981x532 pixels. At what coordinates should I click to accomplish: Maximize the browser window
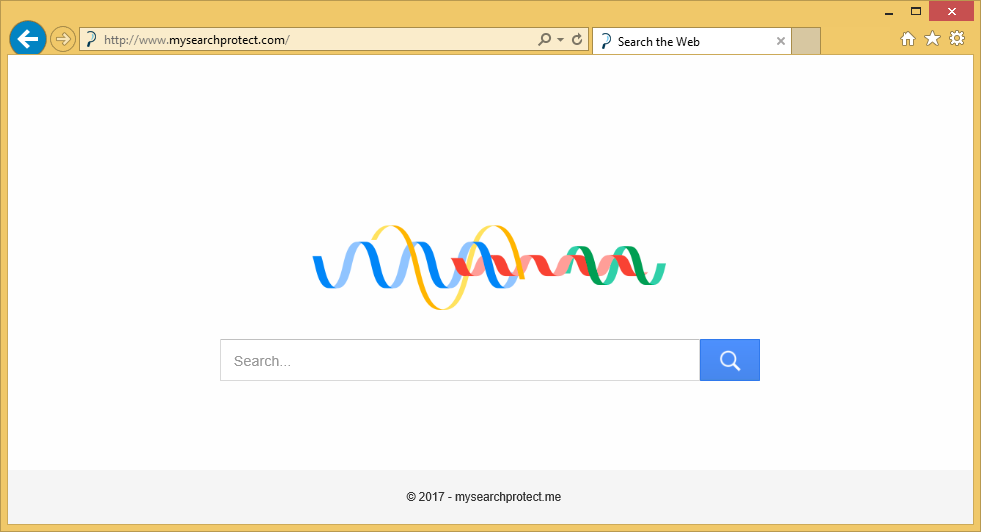[915, 11]
